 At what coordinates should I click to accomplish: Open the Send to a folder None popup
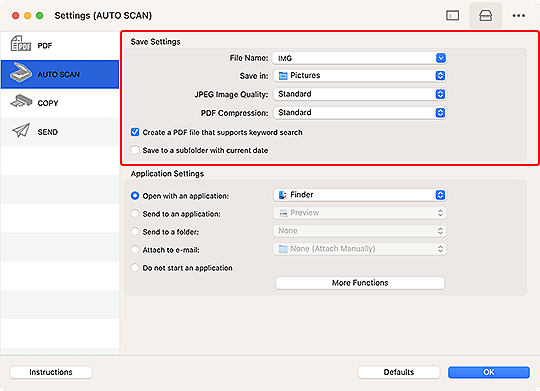click(360, 231)
